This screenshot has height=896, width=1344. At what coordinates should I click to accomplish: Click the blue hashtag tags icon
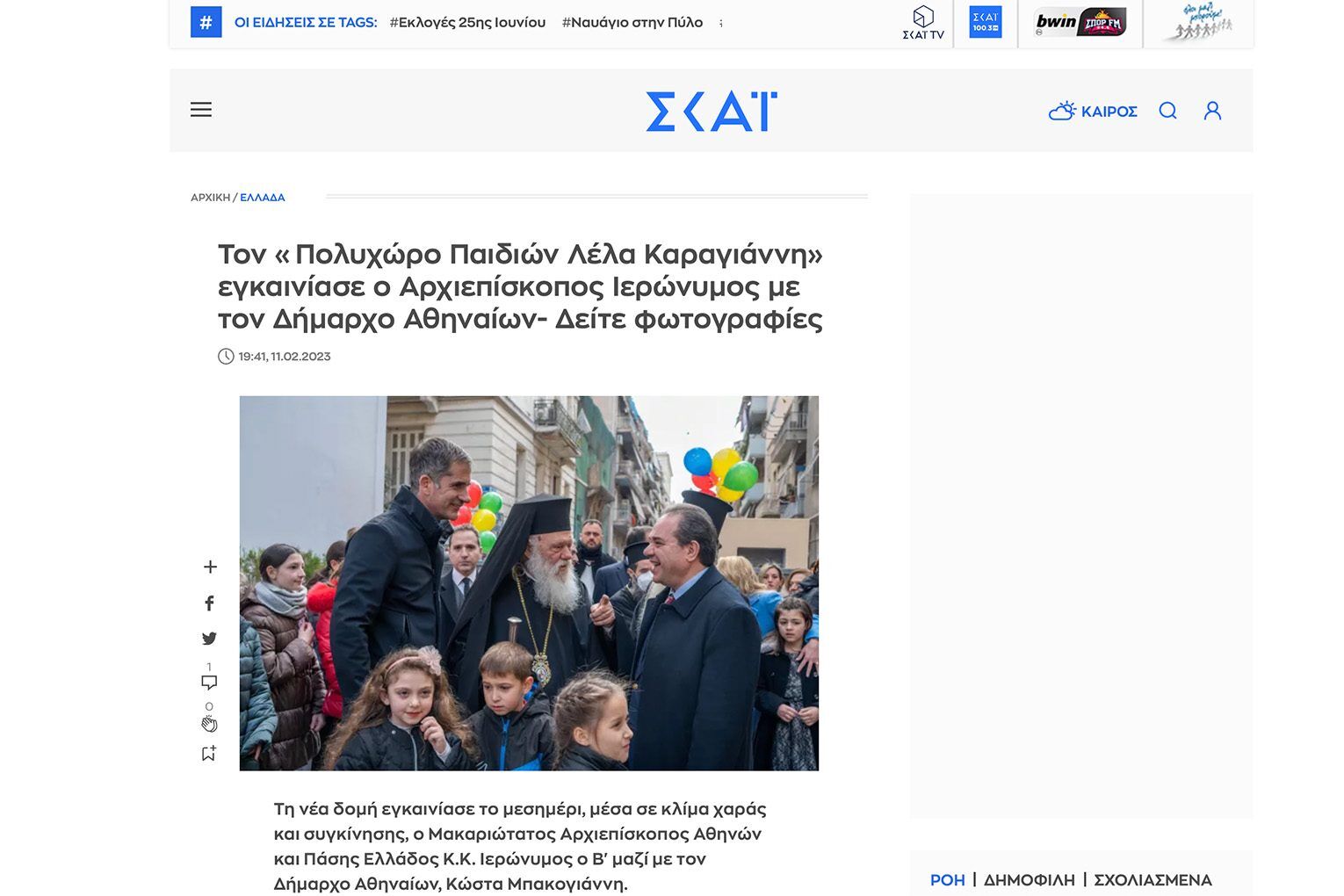(x=206, y=23)
